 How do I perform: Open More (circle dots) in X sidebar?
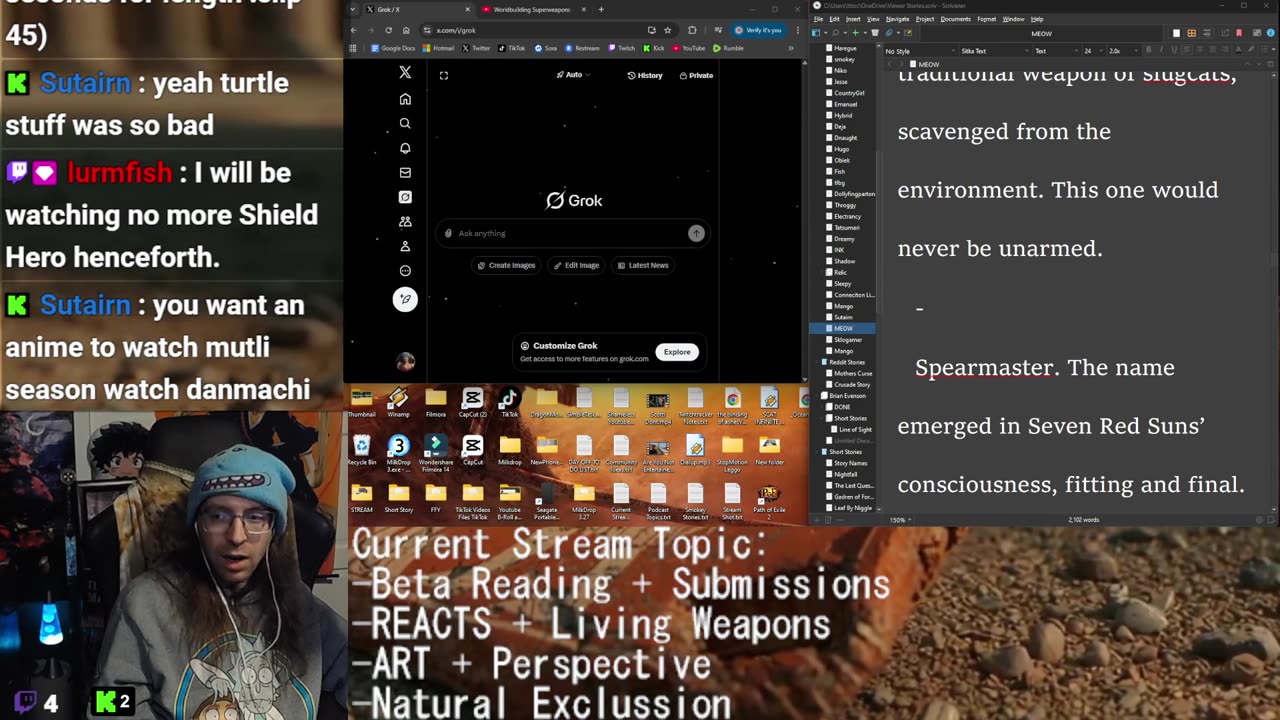pos(405,270)
